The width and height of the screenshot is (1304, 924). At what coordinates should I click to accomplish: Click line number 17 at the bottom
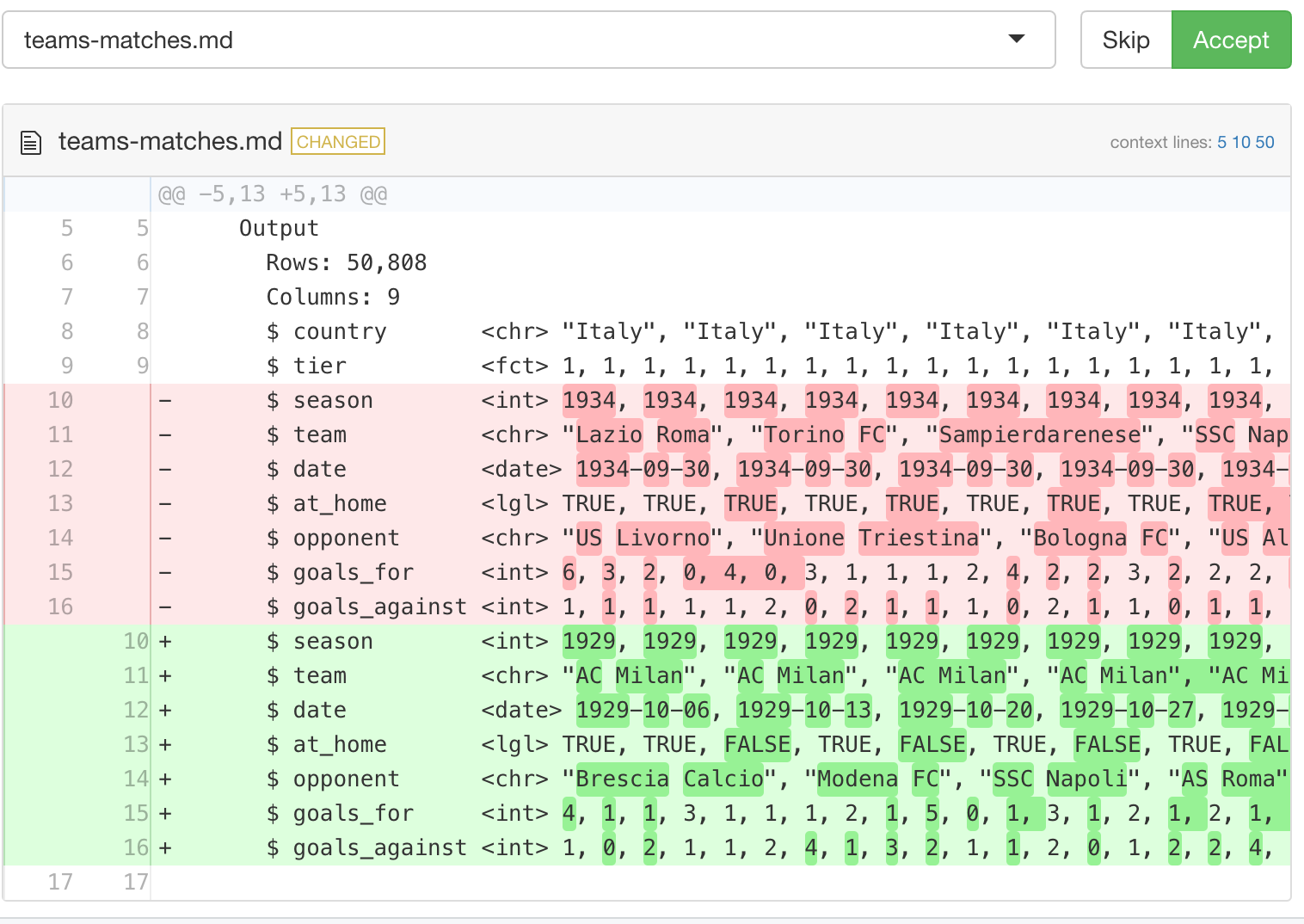pos(60,881)
